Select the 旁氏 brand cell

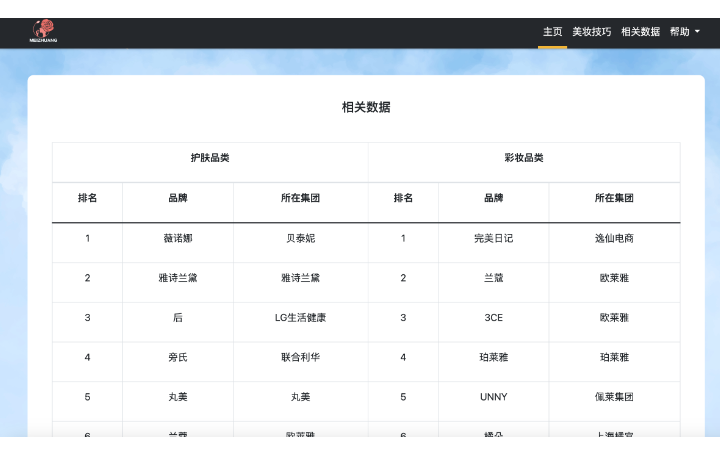coord(178,357)
